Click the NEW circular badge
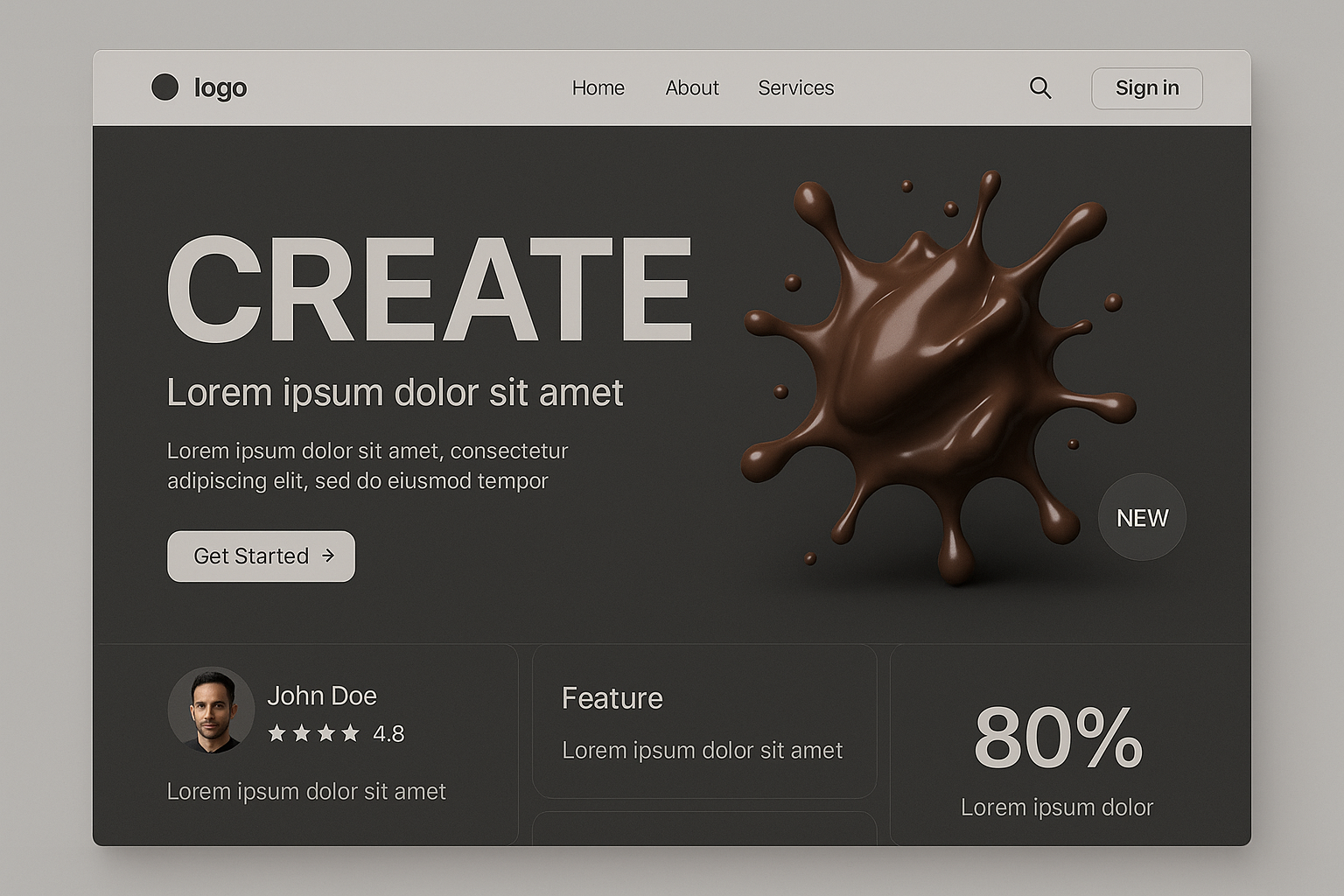 (1142, 517)
